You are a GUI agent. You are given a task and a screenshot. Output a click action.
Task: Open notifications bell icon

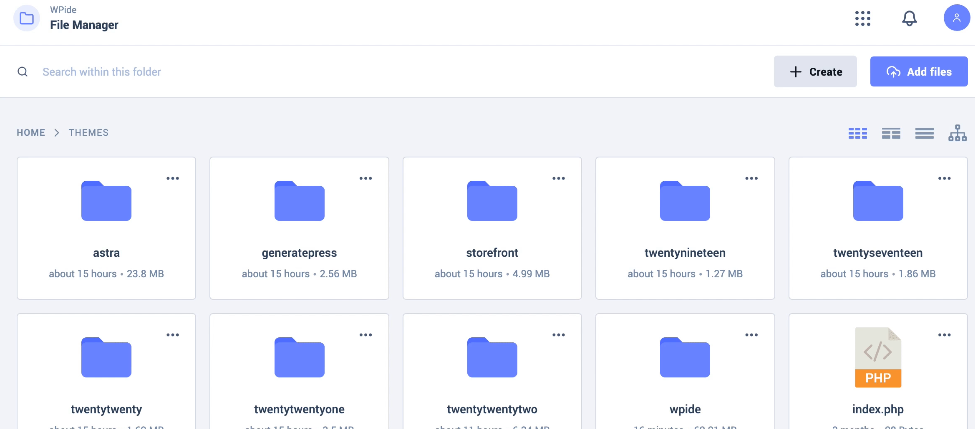pyautogui.click(x=909, y=19)
